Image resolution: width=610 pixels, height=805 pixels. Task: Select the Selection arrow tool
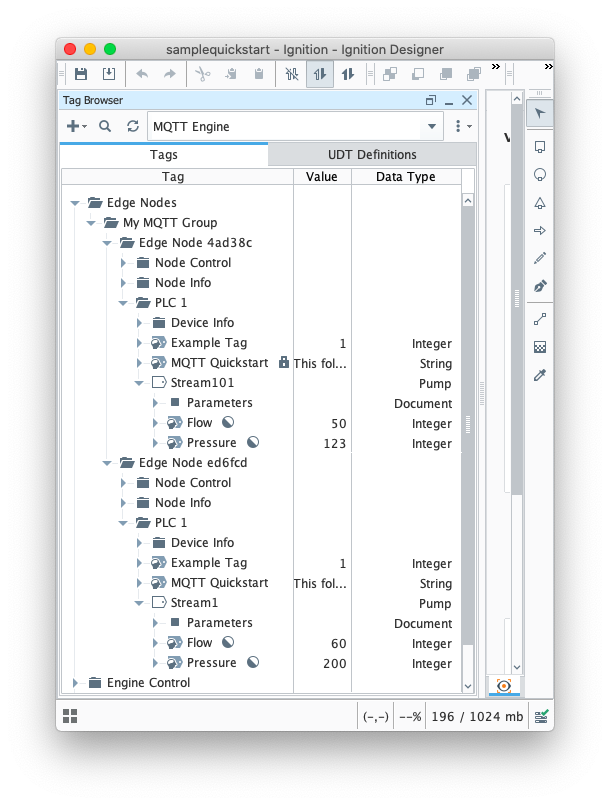tap(540, 113)
